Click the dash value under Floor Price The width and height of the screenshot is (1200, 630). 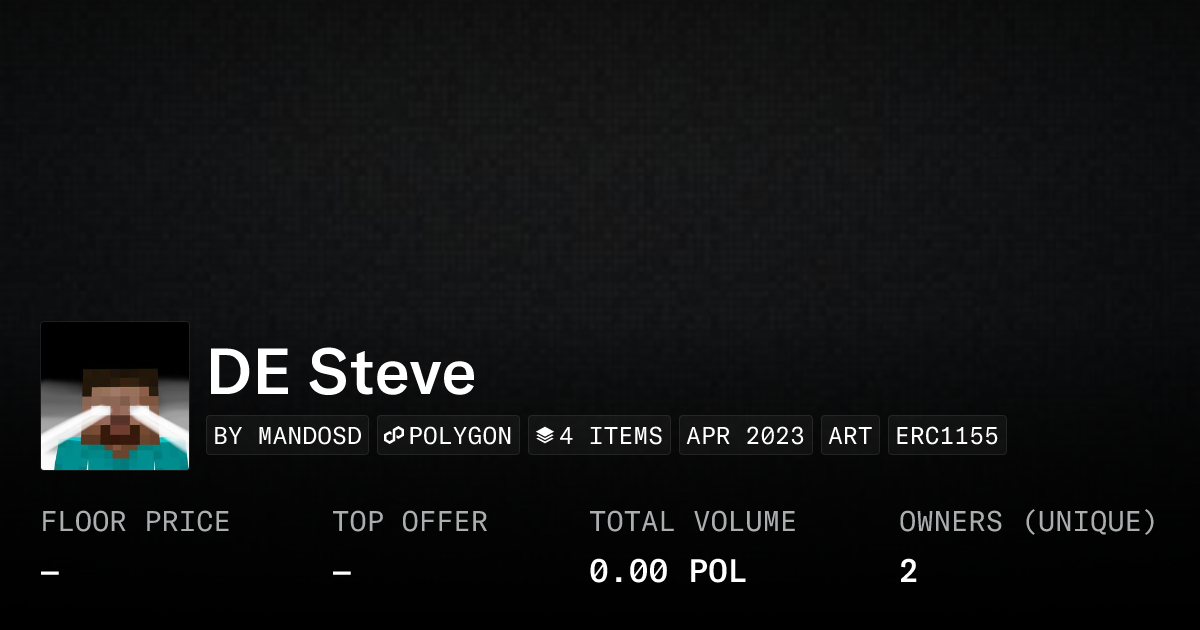pos(50,573)
